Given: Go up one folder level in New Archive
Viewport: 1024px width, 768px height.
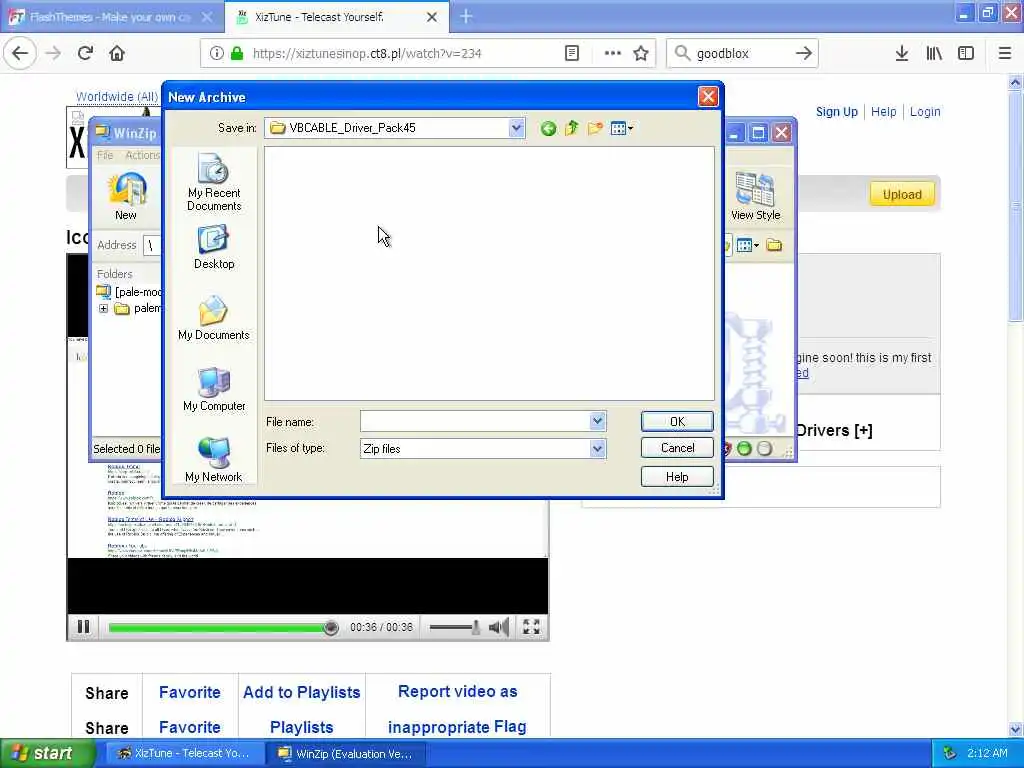Looking at the screenshot, I should pyautogui.click(x=571, y=128).
